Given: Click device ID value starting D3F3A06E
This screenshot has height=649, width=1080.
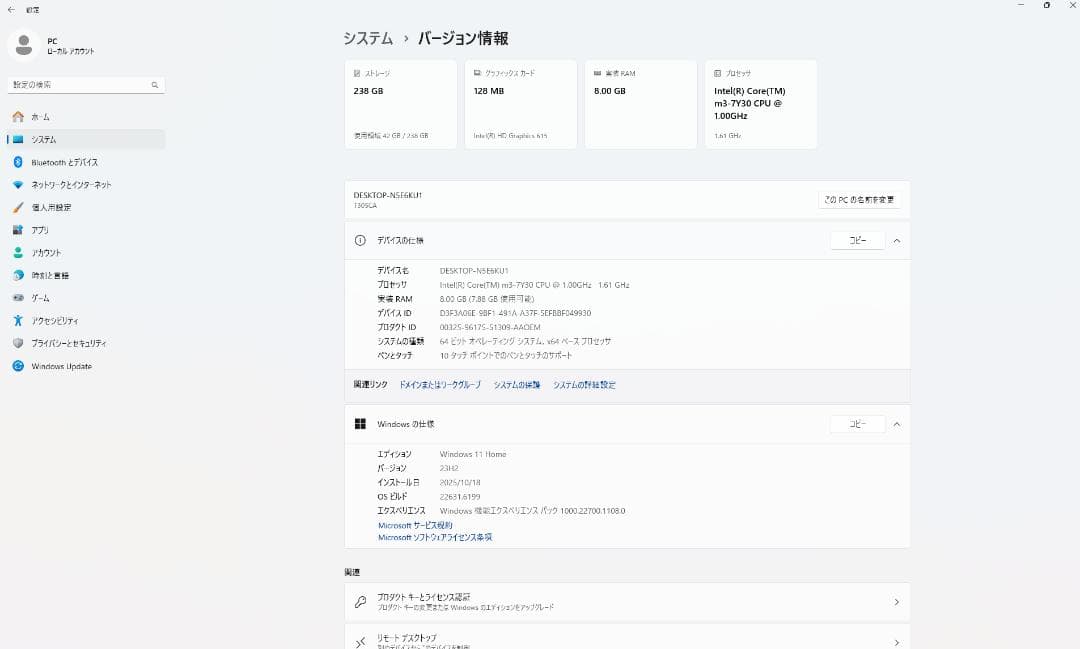Looking at the screenshot, I should 515,313.
